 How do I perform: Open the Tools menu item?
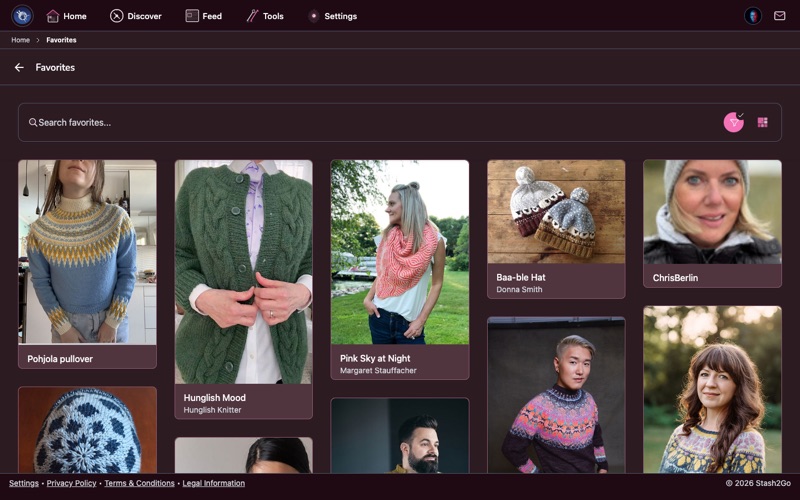pos(265,16)
